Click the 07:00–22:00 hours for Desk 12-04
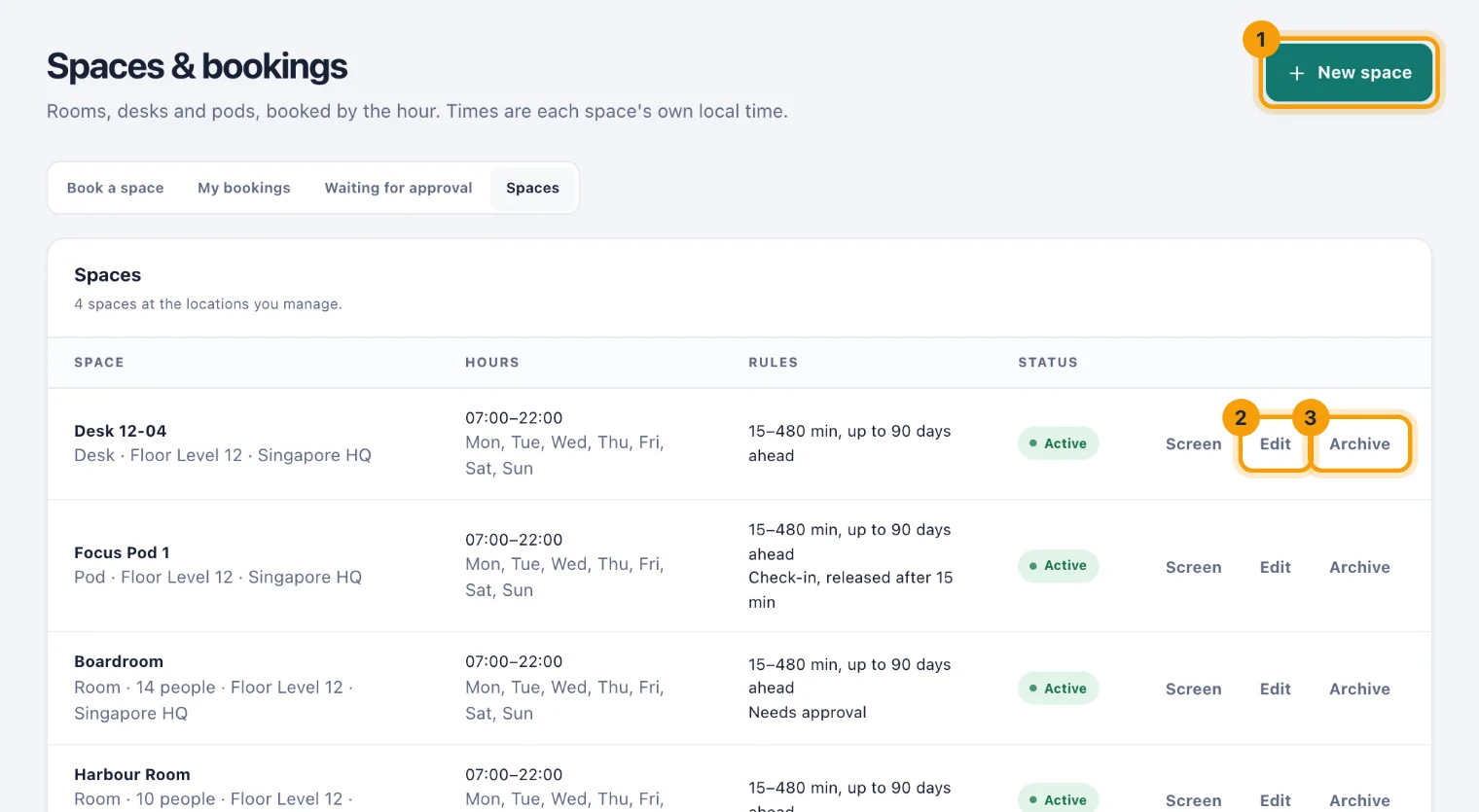The height and width of the screenshot is (812, 1479). click(514, 418)
